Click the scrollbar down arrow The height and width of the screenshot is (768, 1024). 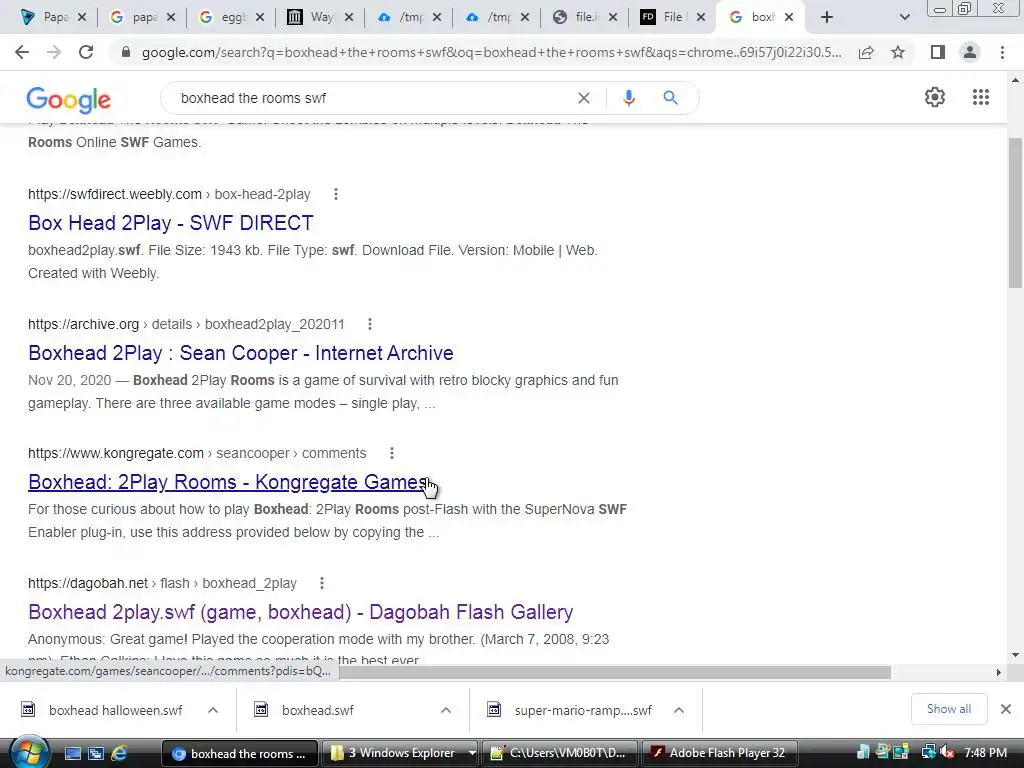coord(1015,655)
